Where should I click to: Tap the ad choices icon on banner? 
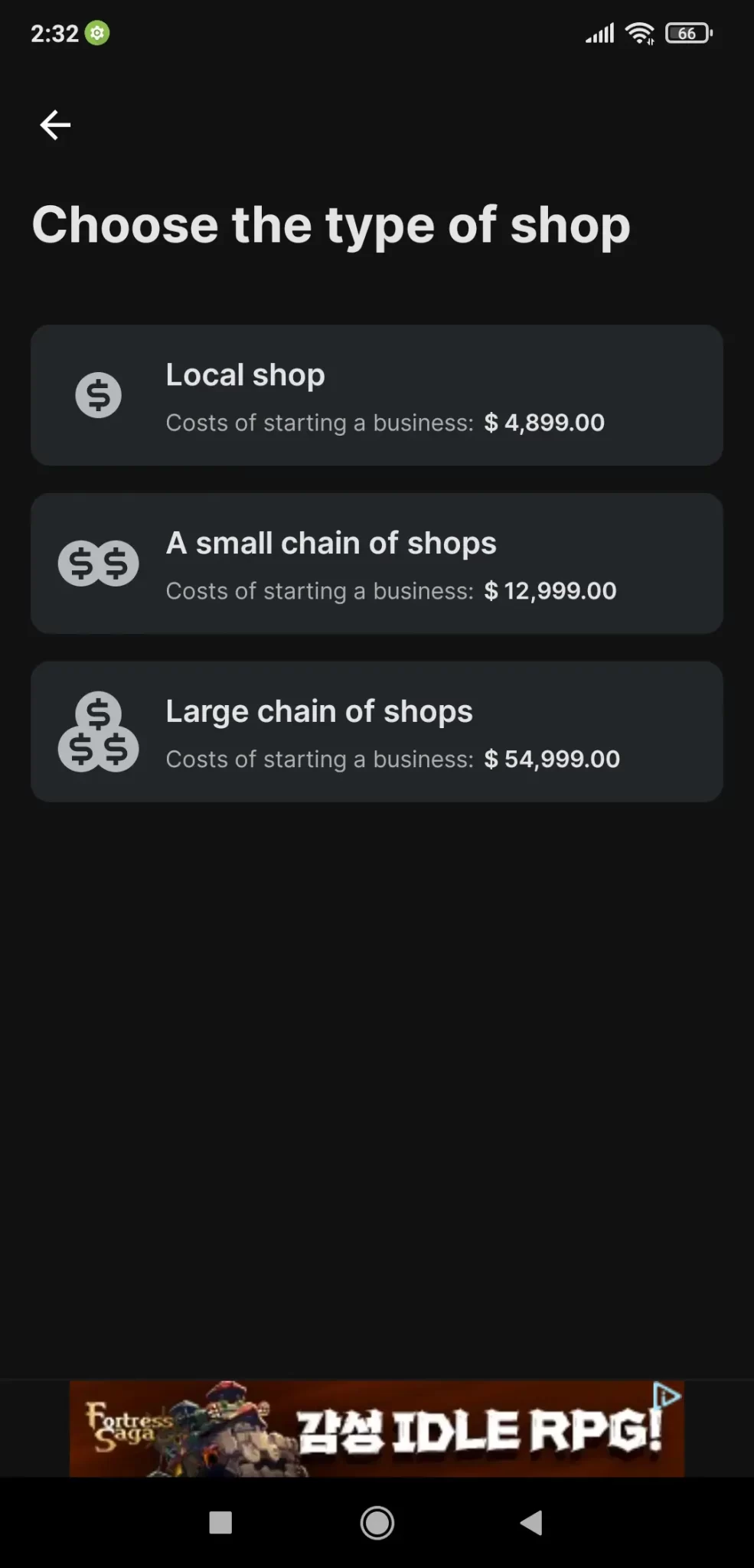(668, 1396)
